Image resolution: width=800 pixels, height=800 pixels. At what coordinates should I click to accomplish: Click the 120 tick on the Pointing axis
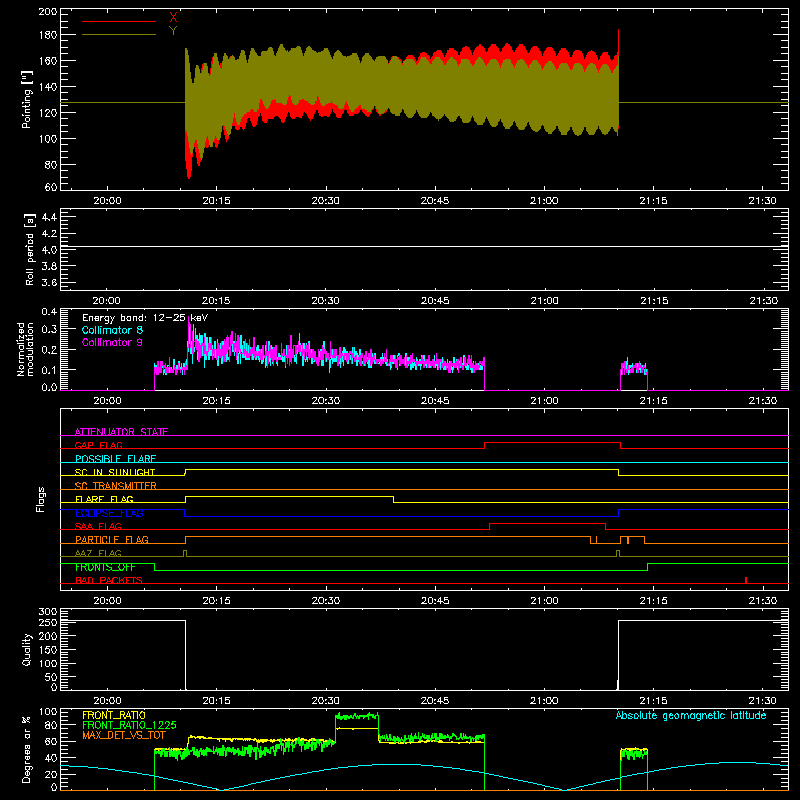(48, 113)
